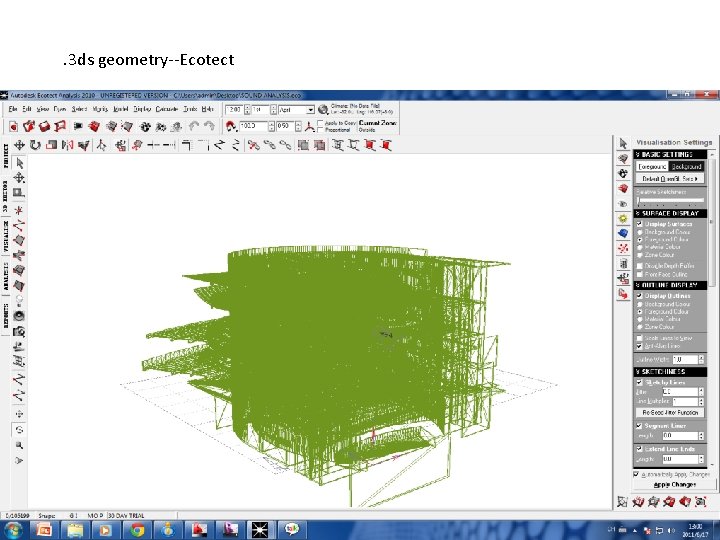Click the scale tool icon after Rotate
Screen dimensions: 720x540
(51, 146)
